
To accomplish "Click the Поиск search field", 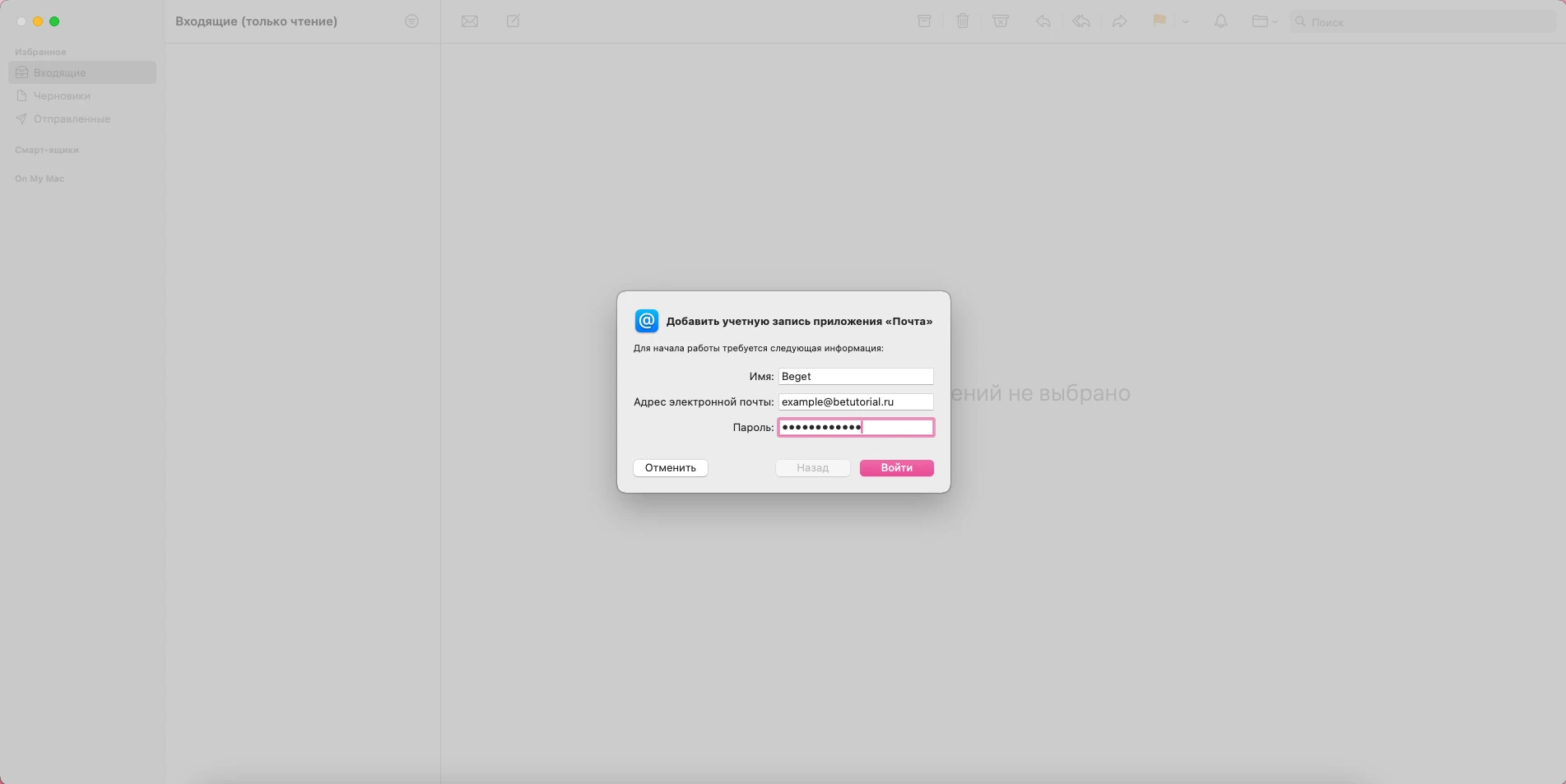I will (x=1424, y=22).
